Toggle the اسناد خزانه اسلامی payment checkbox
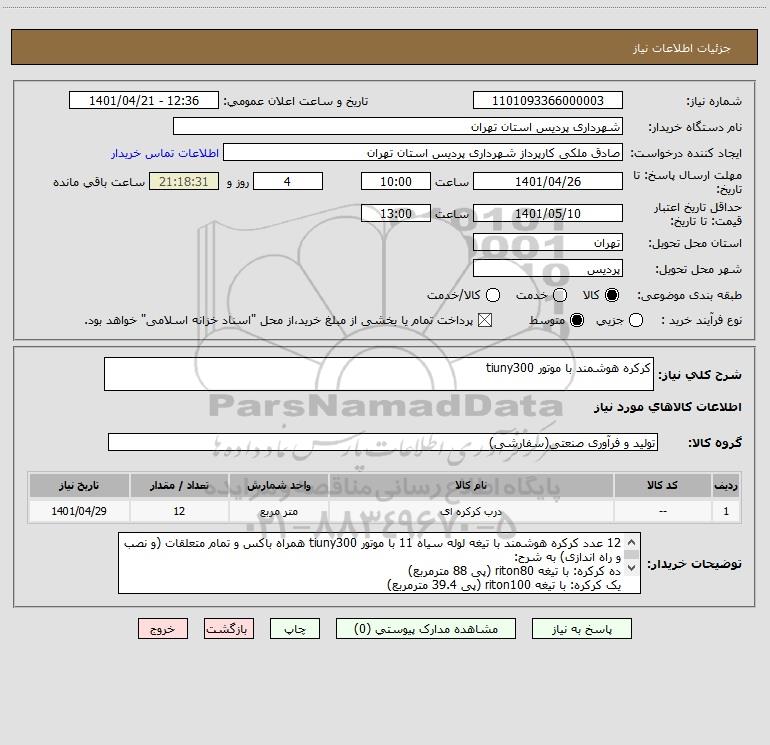The image size is (770, 745). (x=485, y=320)
